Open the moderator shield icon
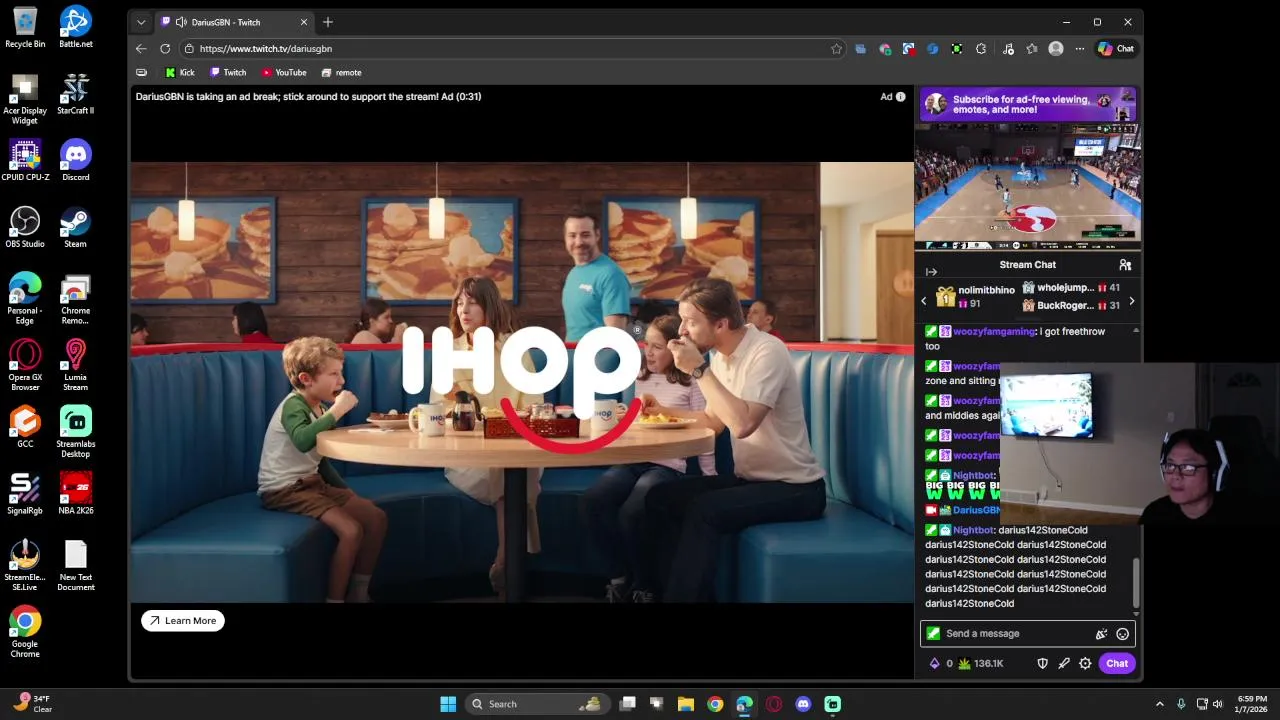This screenshot has height=720, width=1280. [x=1042, y=663]
